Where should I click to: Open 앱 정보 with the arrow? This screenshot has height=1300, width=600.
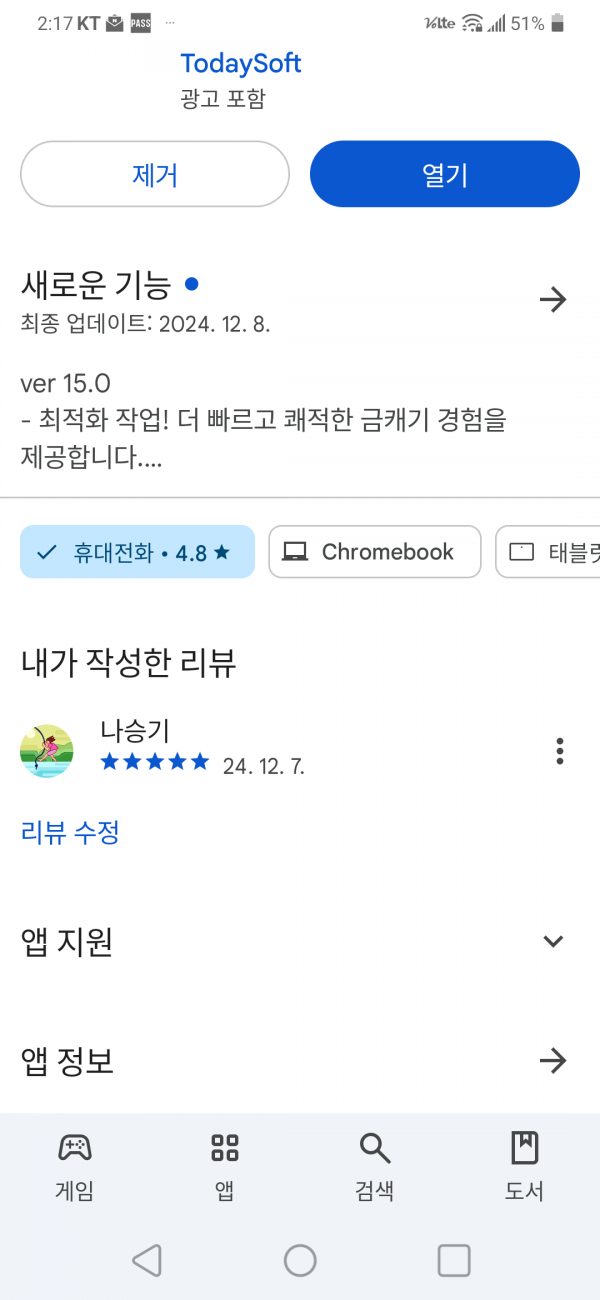pyautogui.click(x=553, y=1061)
